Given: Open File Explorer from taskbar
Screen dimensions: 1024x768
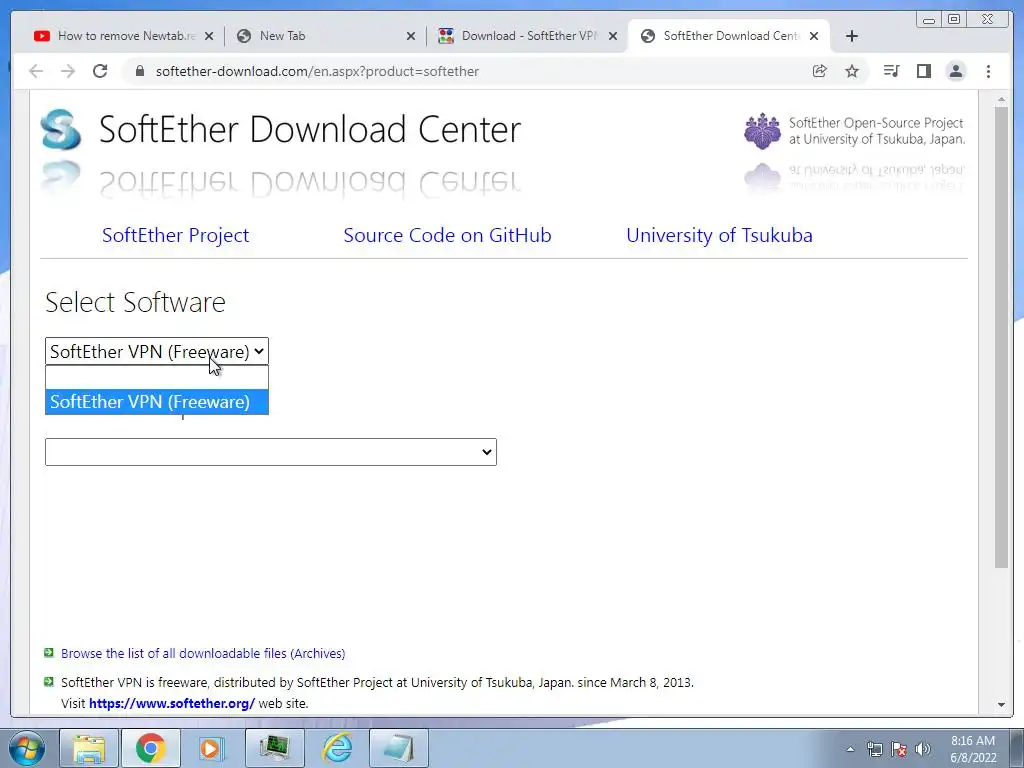Looking at the screenshot, I should [x=89, y=748].
